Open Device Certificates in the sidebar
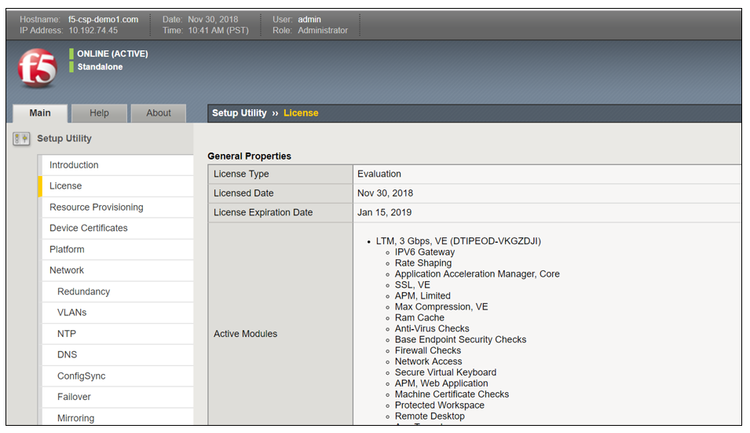This screenshot has width=750, height=433. [117, 228]
